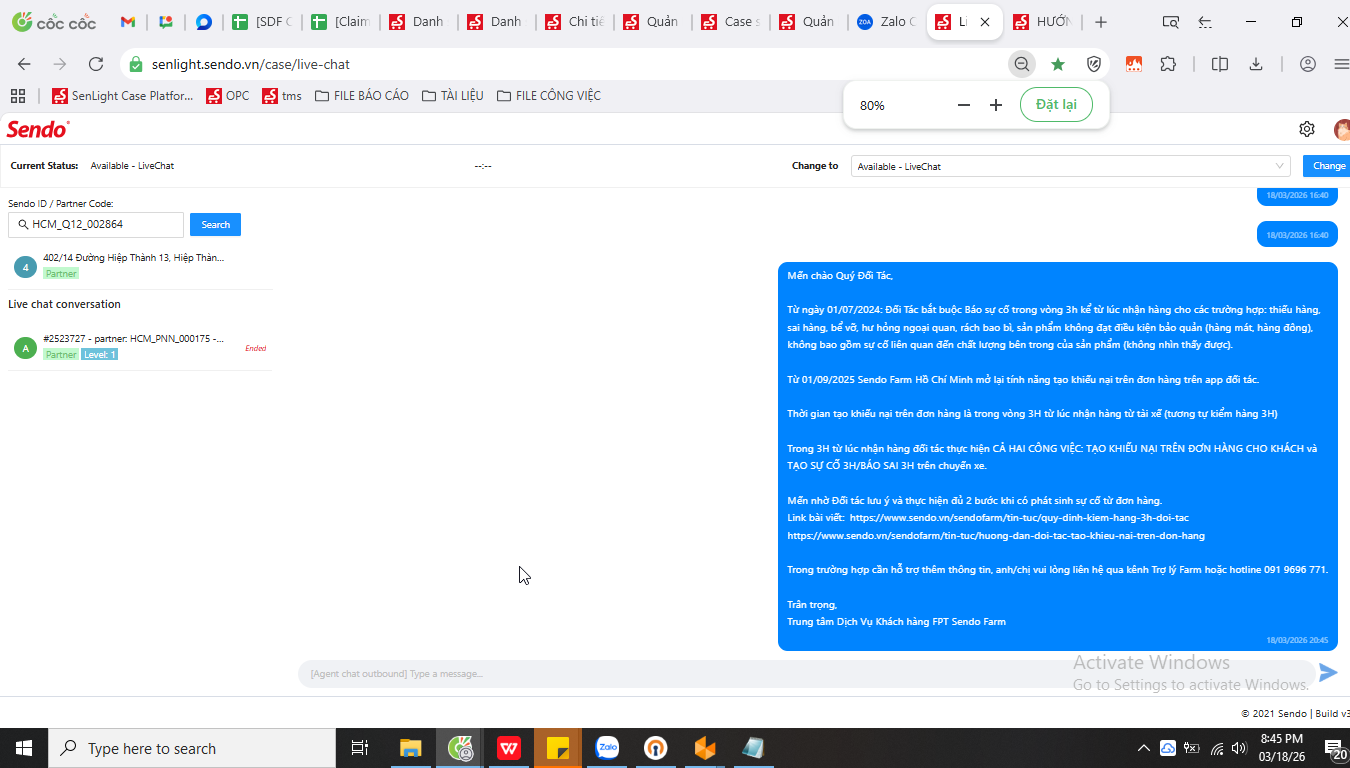This screenshot has width=1350, height=768.
Task: Expand the FILE BÁO CÁO bookmark folder
Action: tap(361, 96)
